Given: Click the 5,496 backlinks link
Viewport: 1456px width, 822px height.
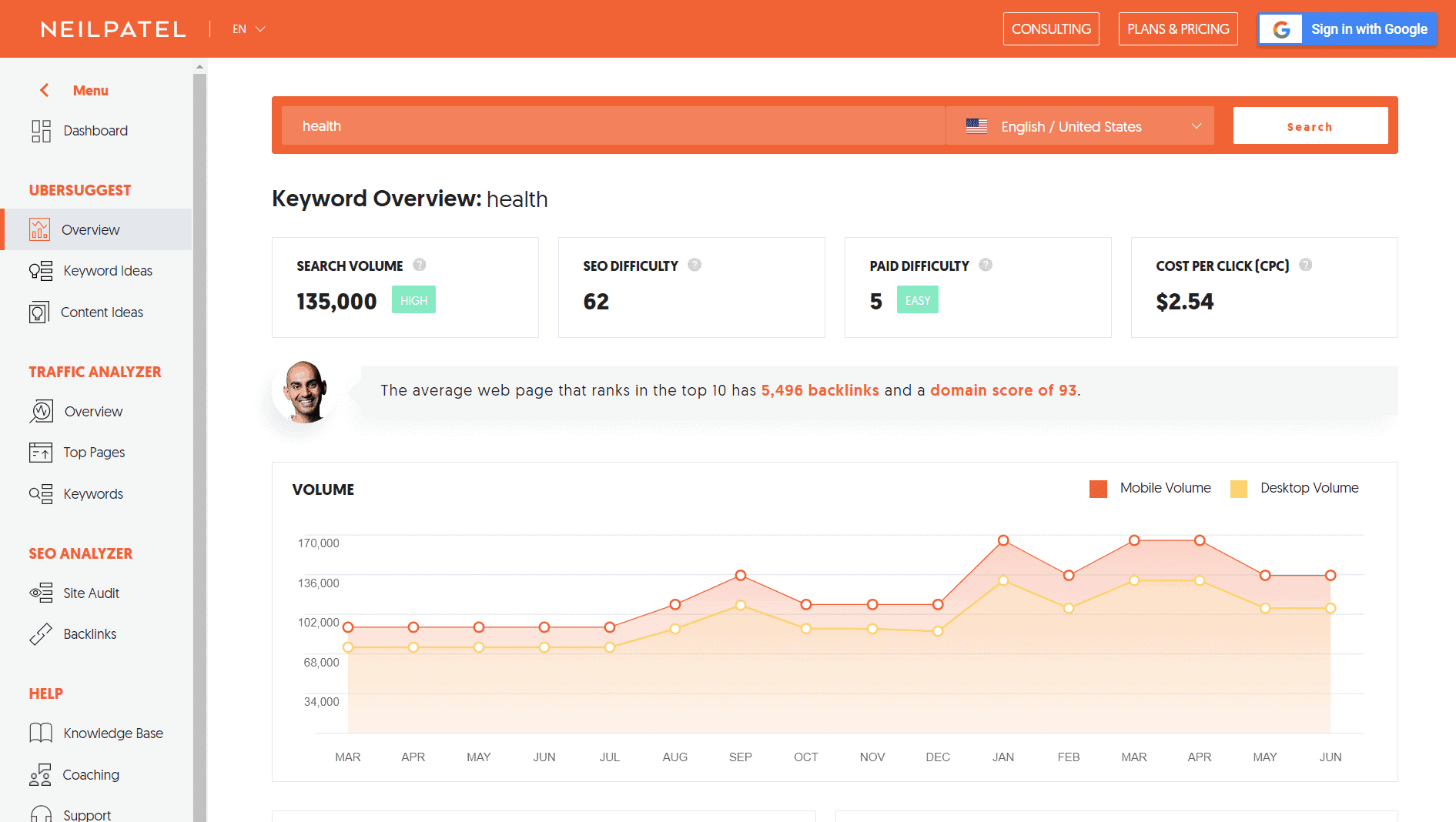Looking at the screenshot, I should click(x=820, y=390).
